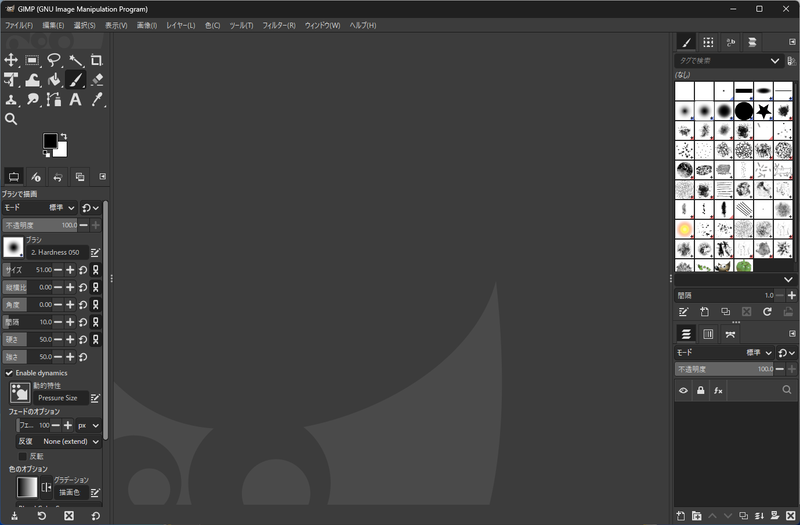Select the Free Select lasso tool
Screen dimensions: 800x525
pos(54,60)
